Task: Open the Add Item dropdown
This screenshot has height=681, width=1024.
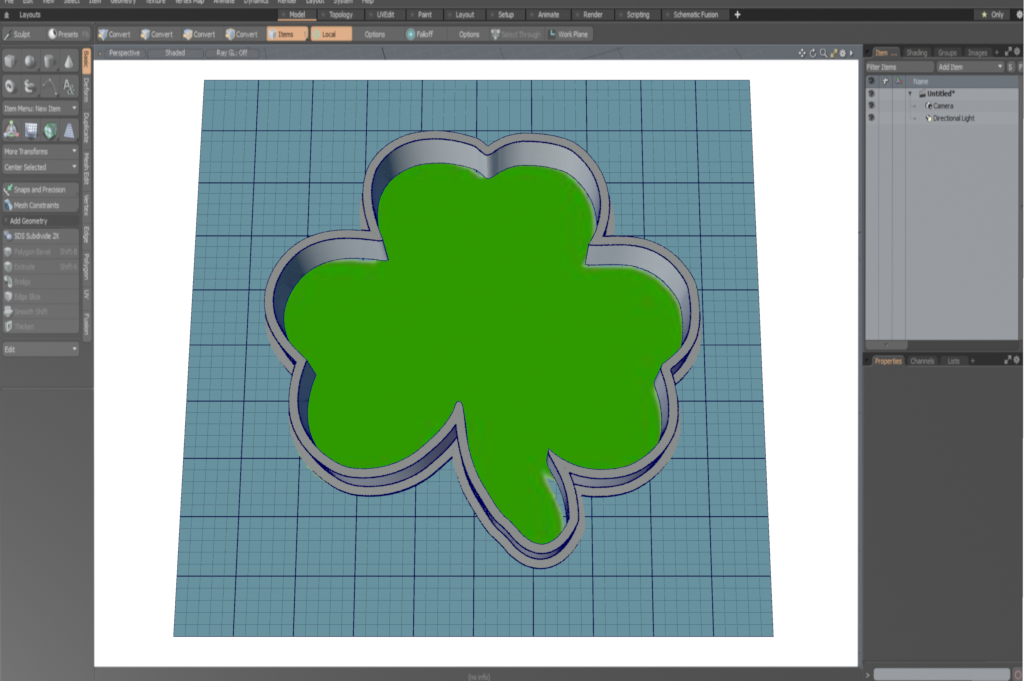Action: point(970,66)
